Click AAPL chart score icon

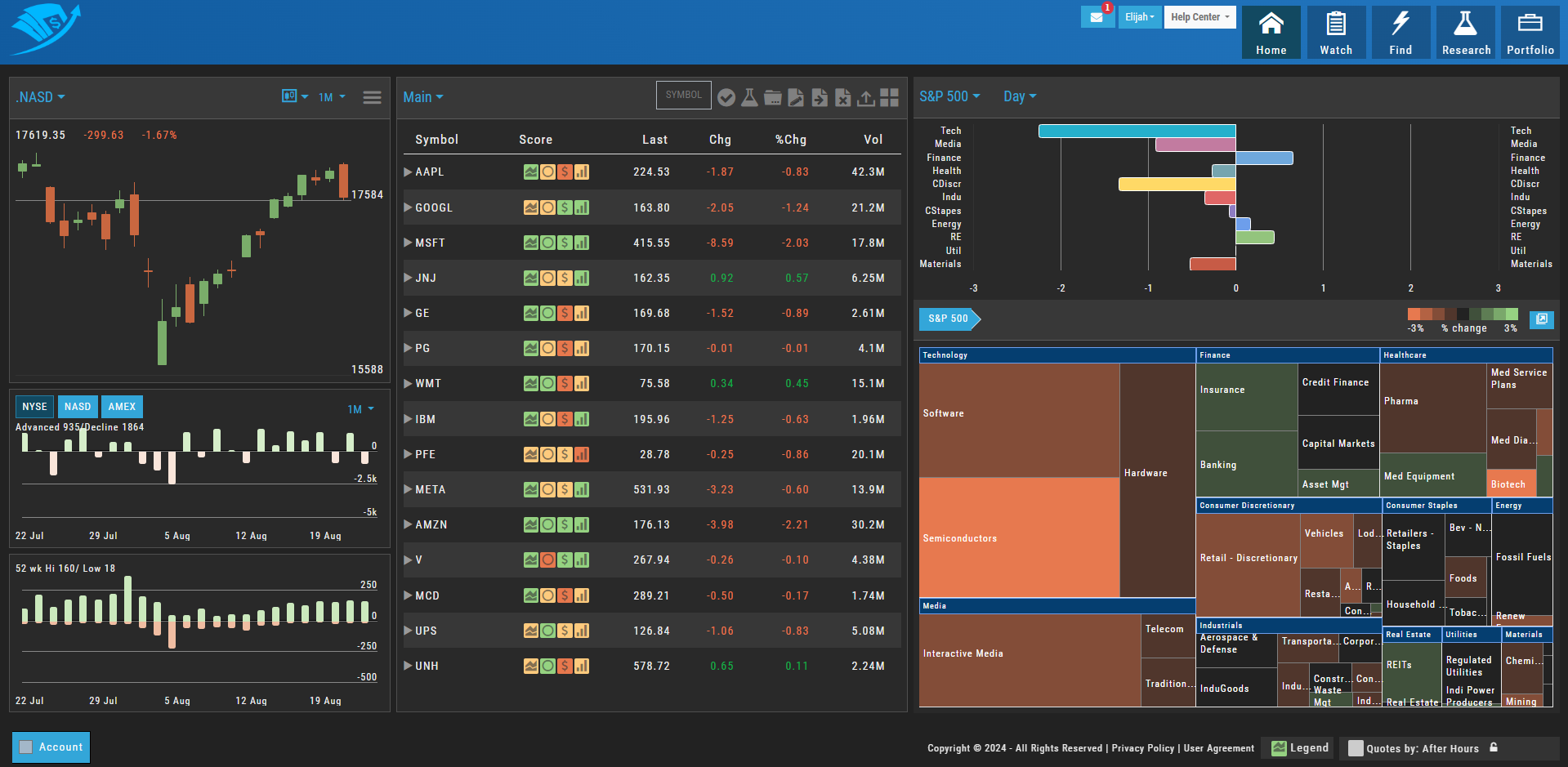tap(531, 172)
